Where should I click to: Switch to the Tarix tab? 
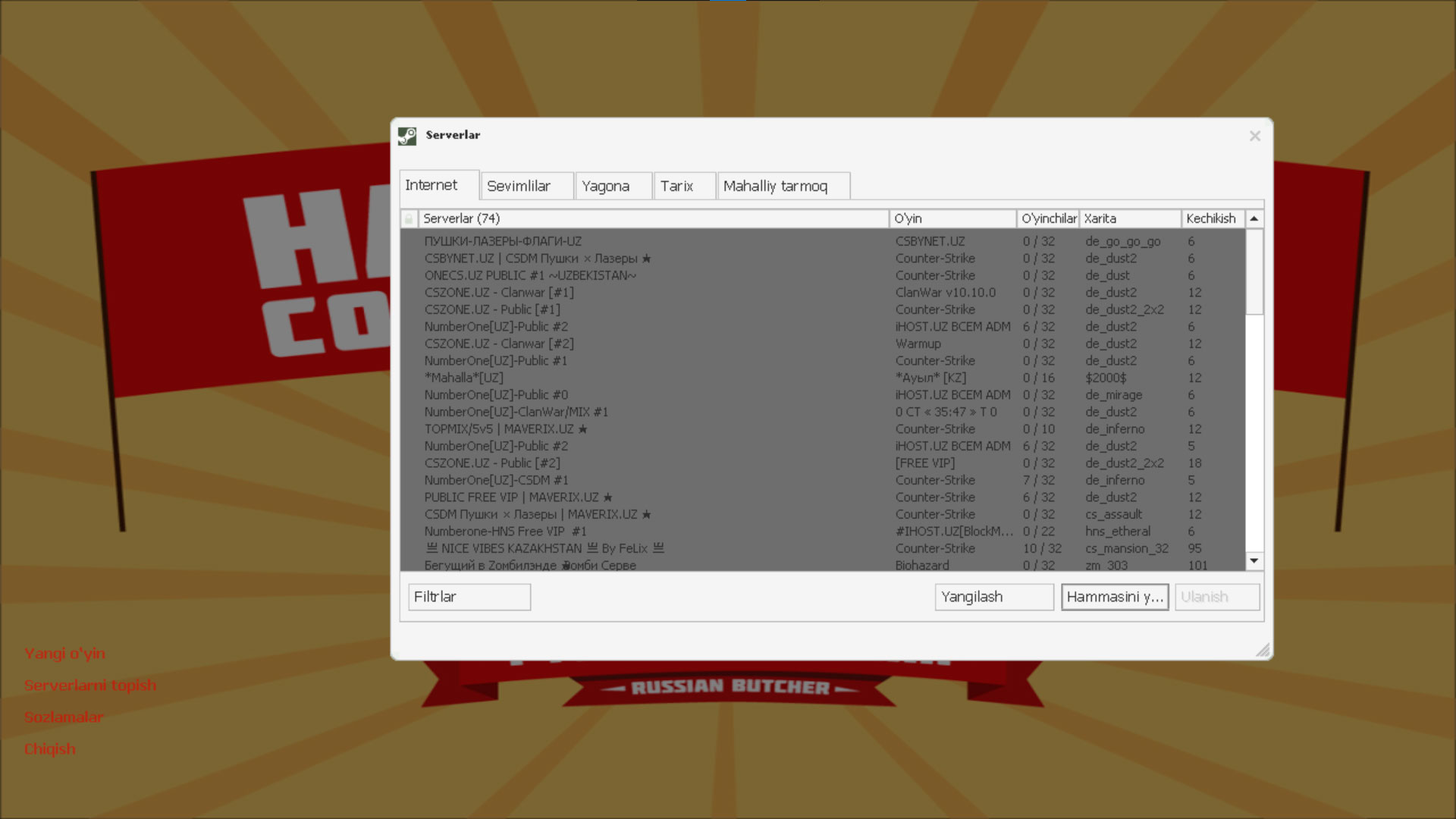[x=685, y=186]
